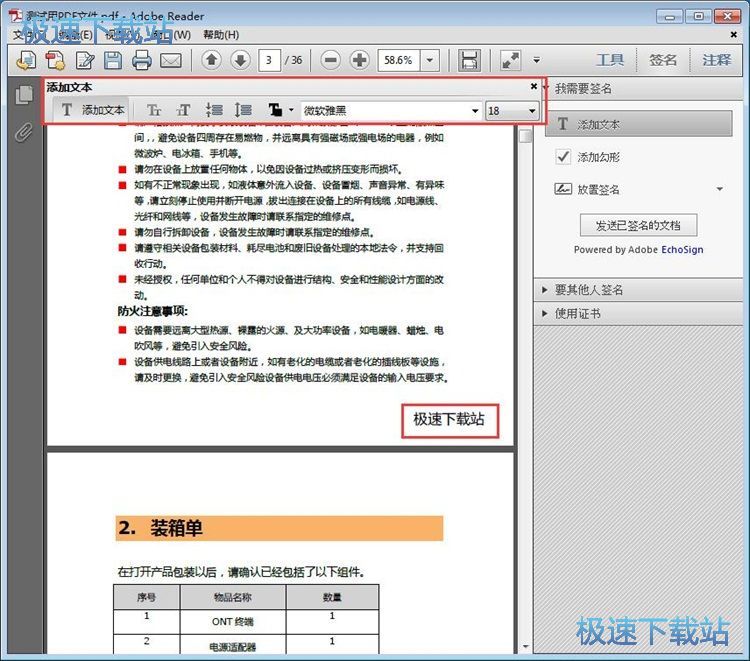
Task: Click the heading 防火注意事项:
Action: coord(153,311)
